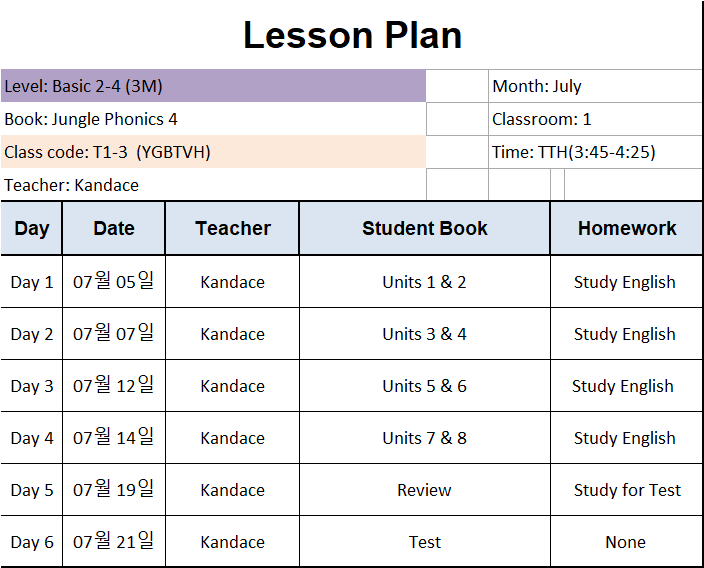The width and height of the screenshot is (704, 568).
Task: Select the Teacher: Kandace info cell
Action: (213, 185)
